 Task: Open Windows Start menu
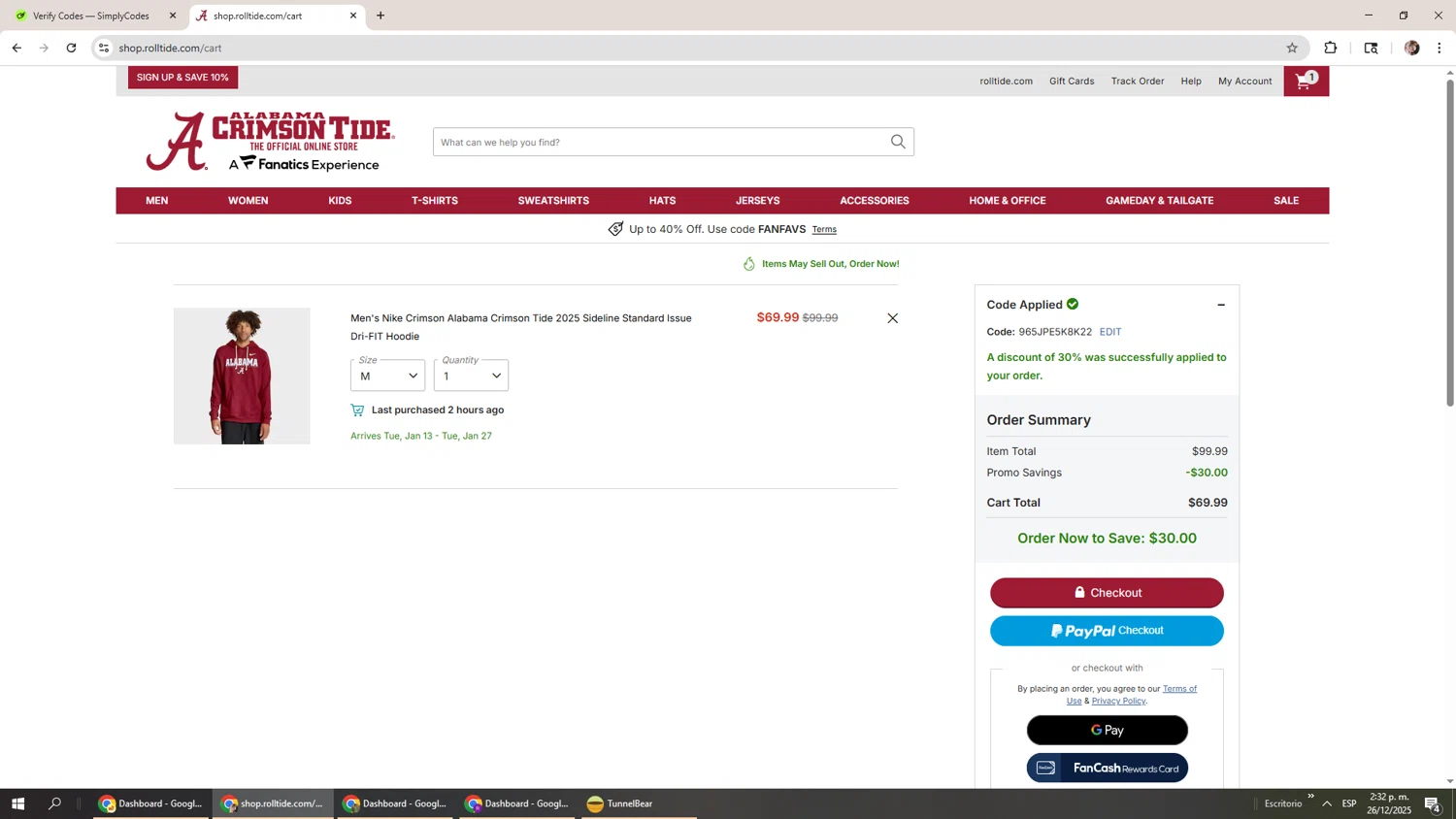pos(17,803)
